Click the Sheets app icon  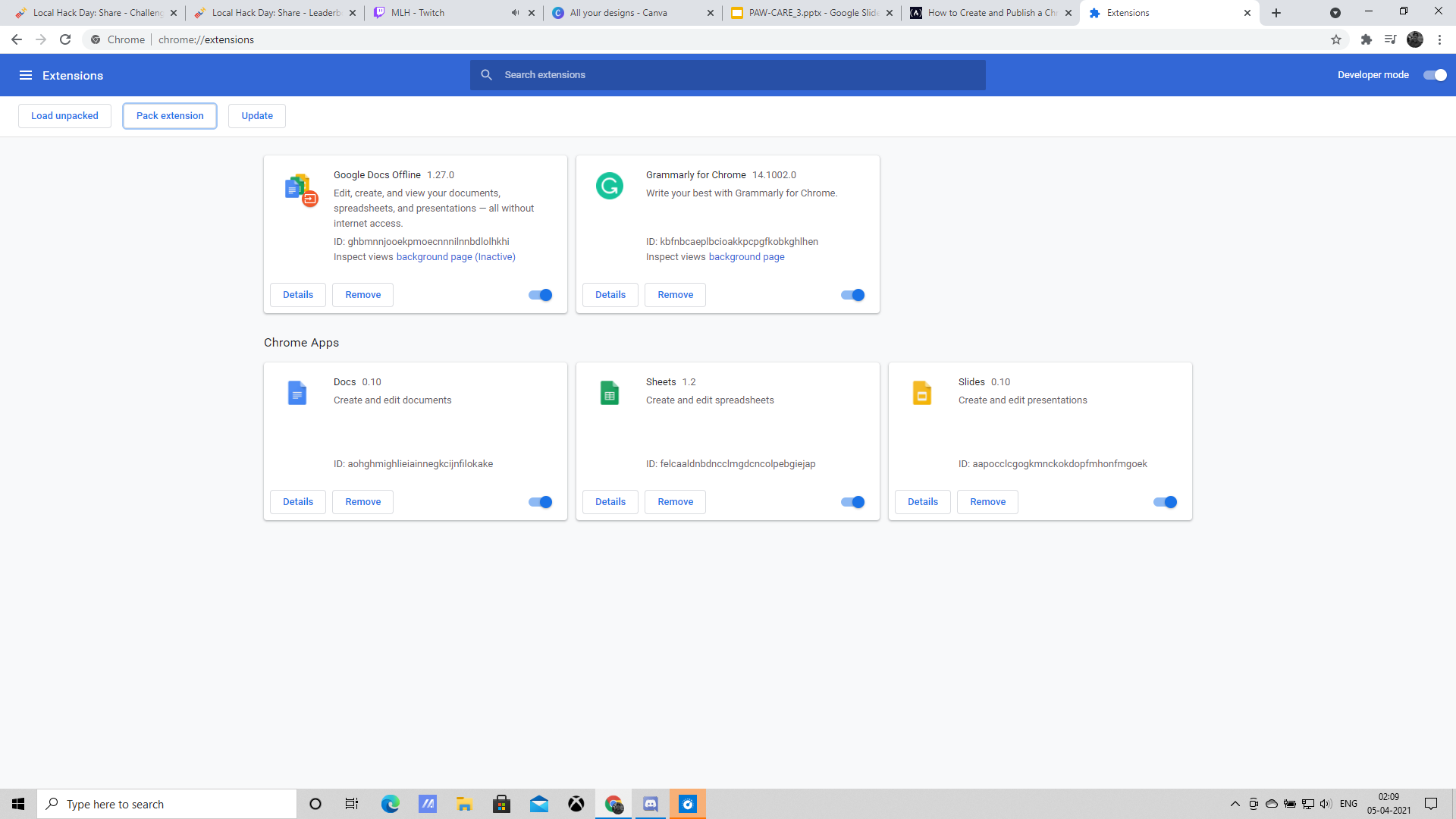pos(609,393)
